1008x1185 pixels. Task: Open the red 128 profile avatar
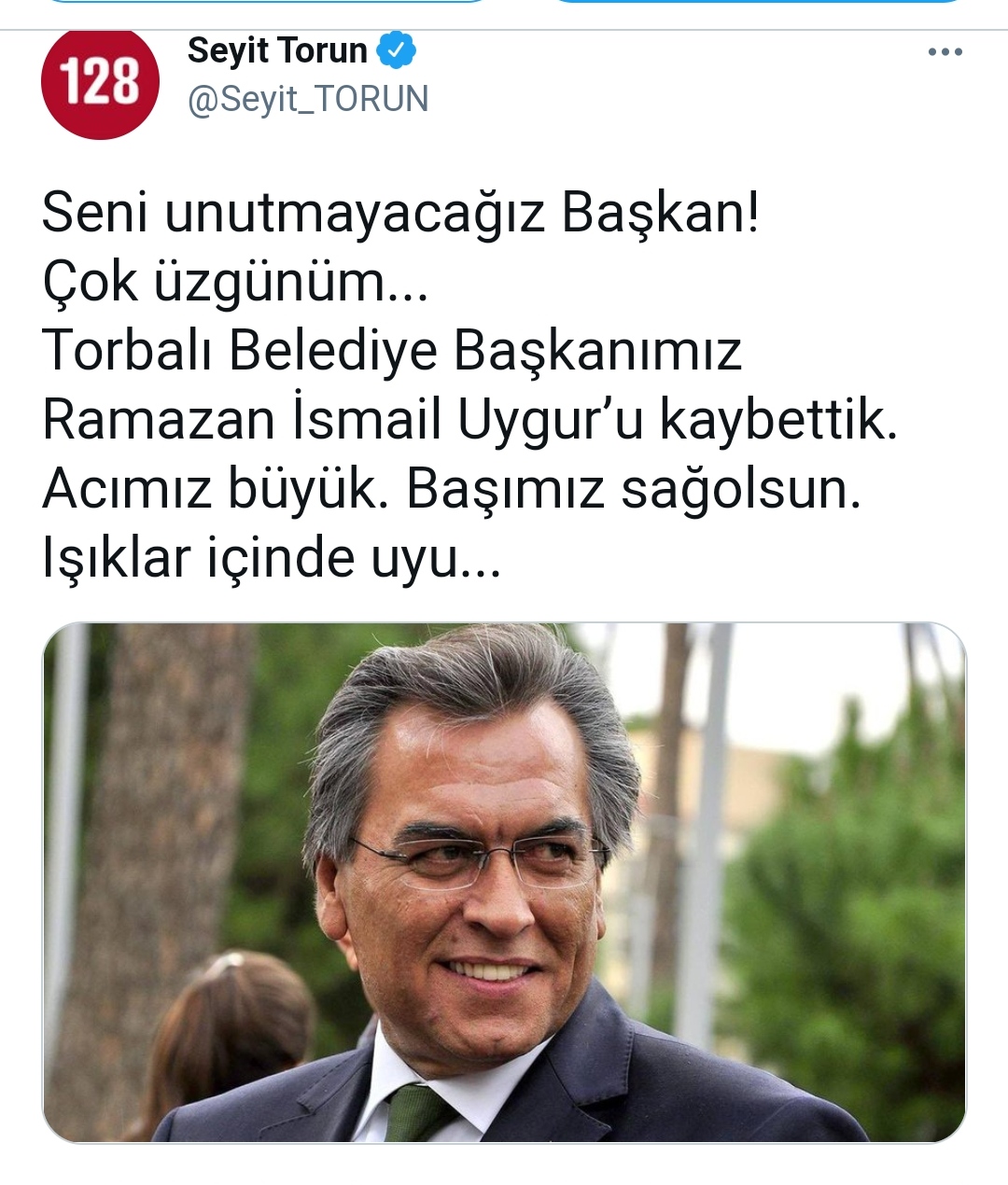pos(99,82)
